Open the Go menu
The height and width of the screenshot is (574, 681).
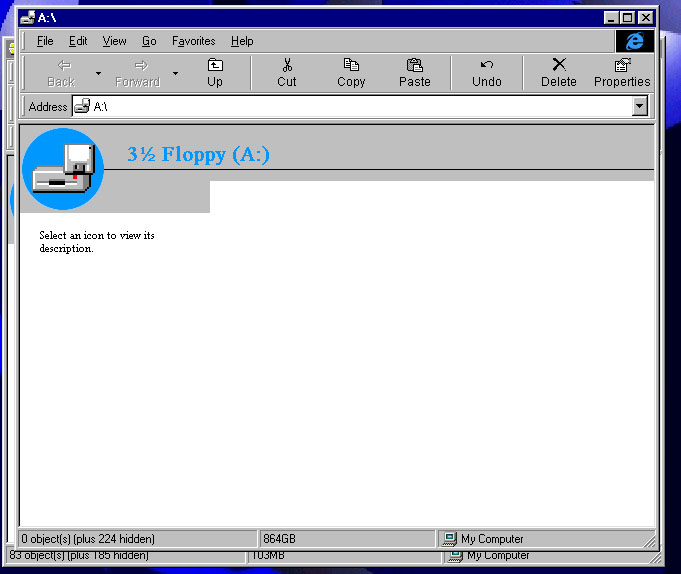click(149, 41)
